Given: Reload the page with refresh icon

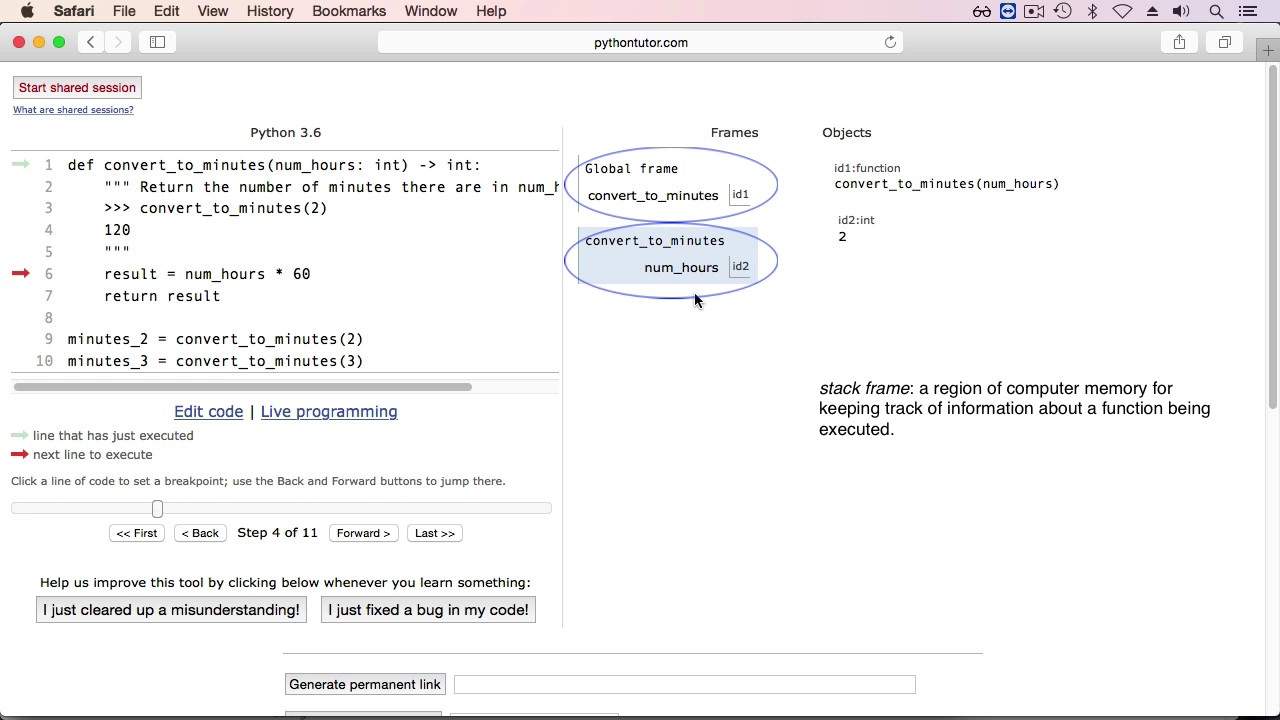Looking at the screenshot, I should 890,42.
